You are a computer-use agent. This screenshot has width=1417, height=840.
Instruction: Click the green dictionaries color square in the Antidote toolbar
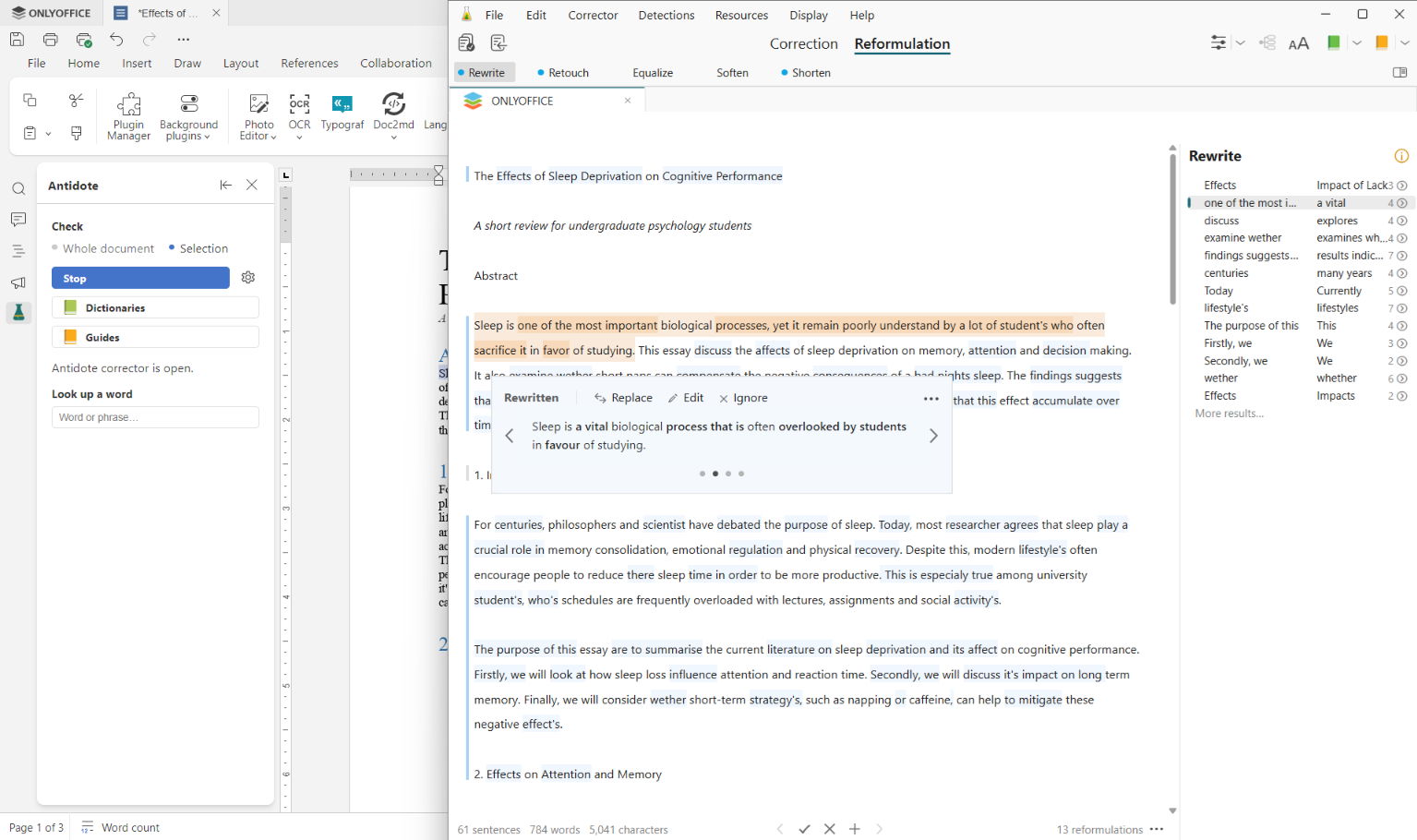[x=1333, y=42]
